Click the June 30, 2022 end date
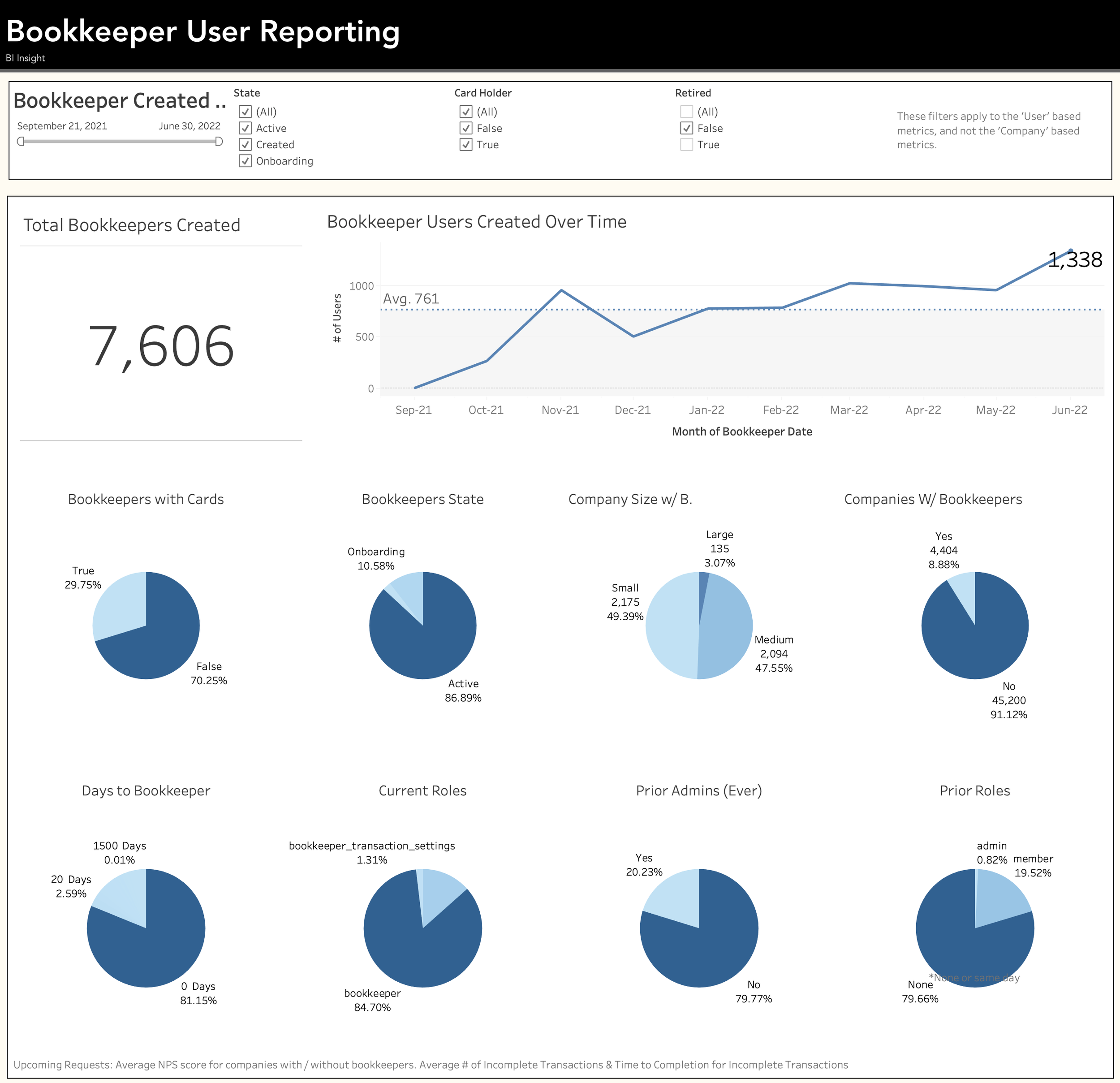1120x1083 pixels. (190, 126)
